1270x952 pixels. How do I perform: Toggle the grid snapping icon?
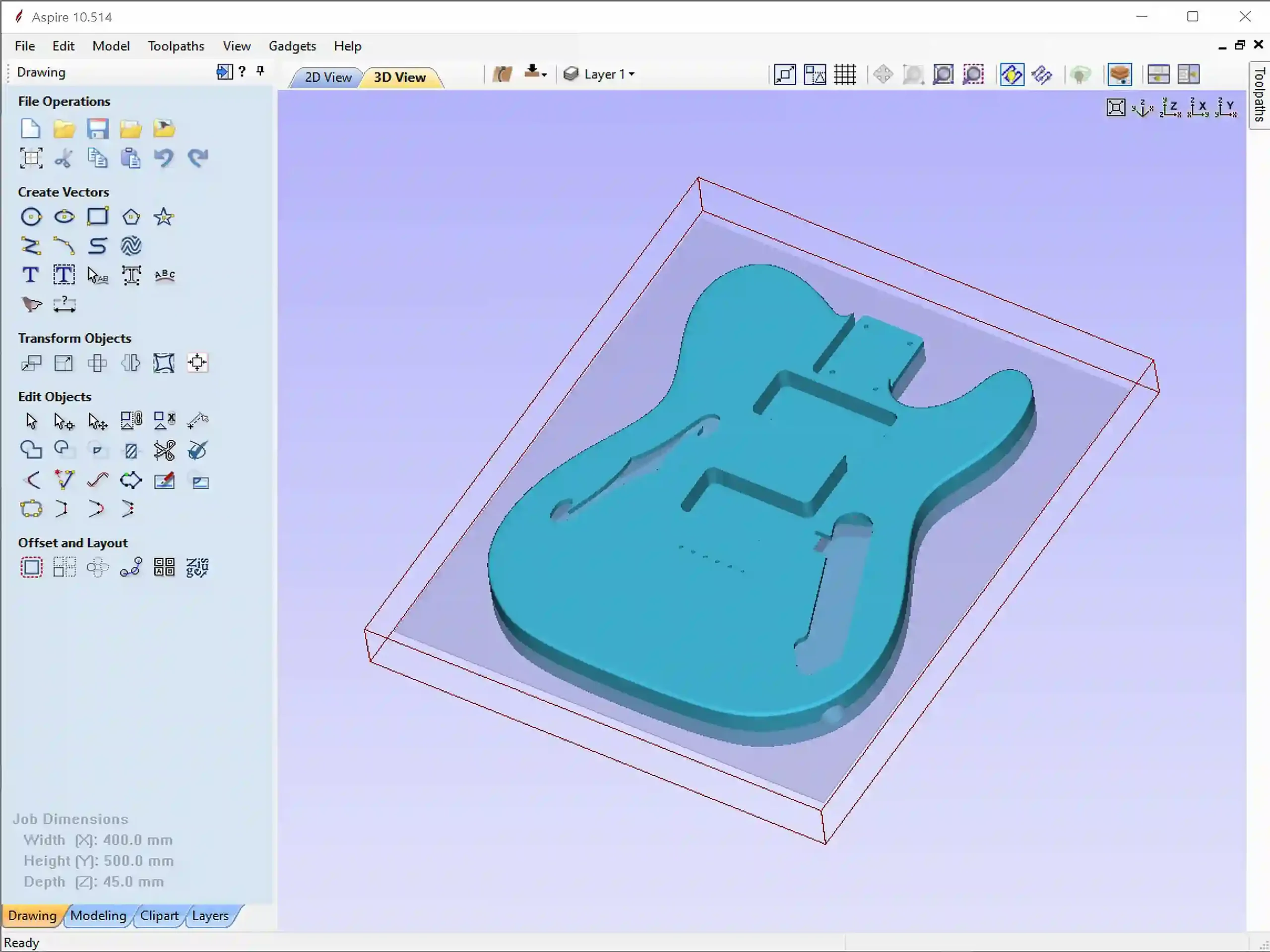[x=845, y=74]
